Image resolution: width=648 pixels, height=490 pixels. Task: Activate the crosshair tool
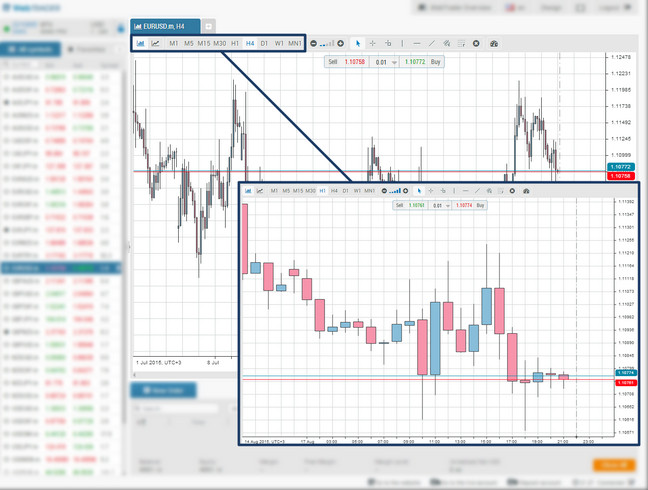pos(373,44)
